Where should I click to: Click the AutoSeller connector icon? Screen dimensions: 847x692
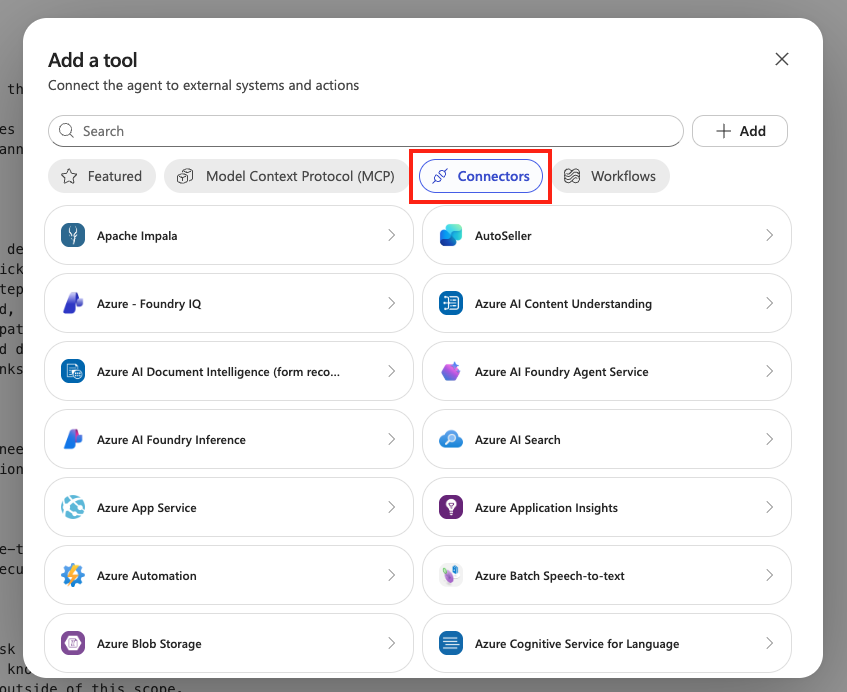point(451,236)
